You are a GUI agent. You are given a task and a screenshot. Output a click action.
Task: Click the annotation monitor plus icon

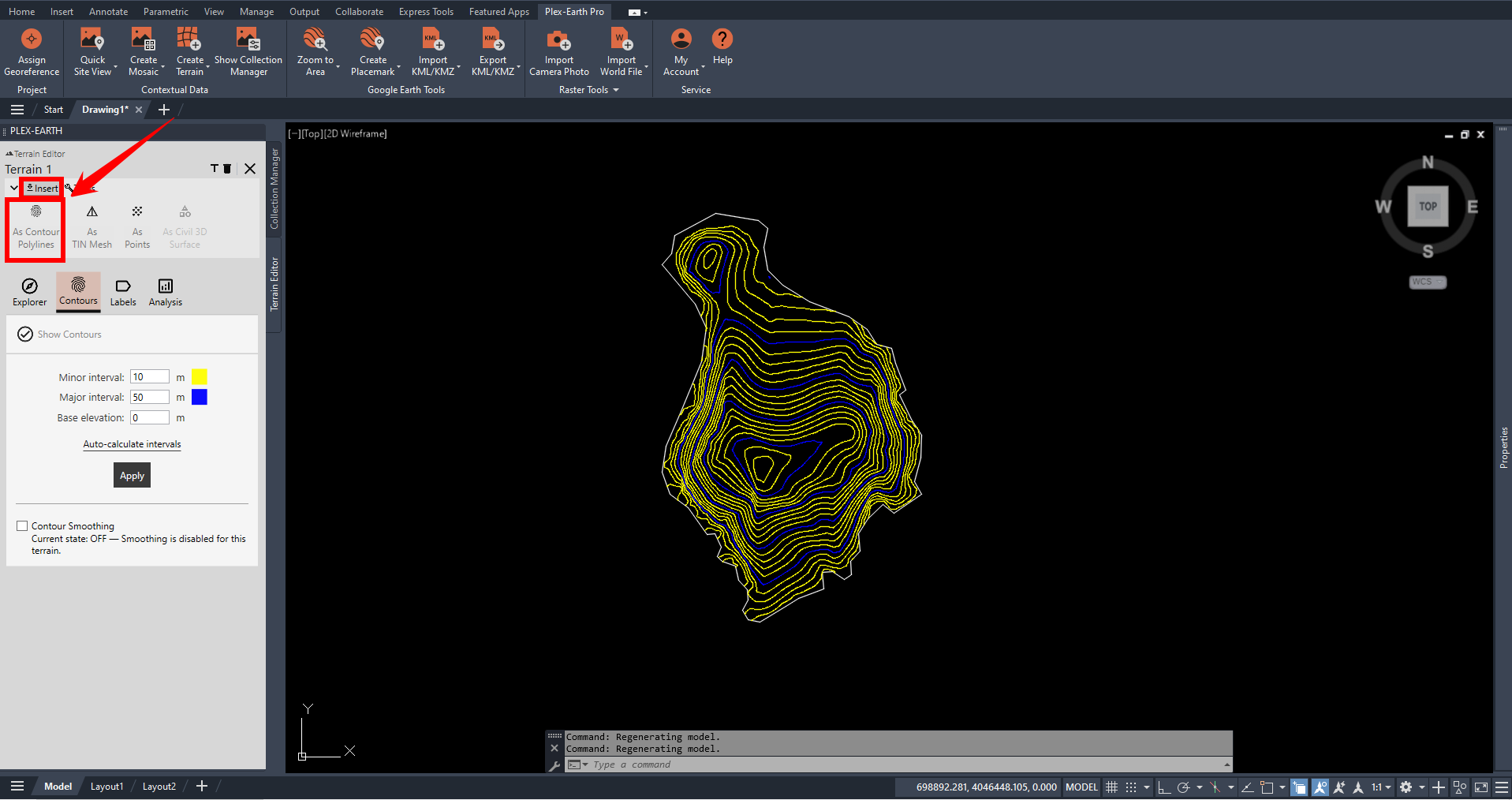(1438, 787)
